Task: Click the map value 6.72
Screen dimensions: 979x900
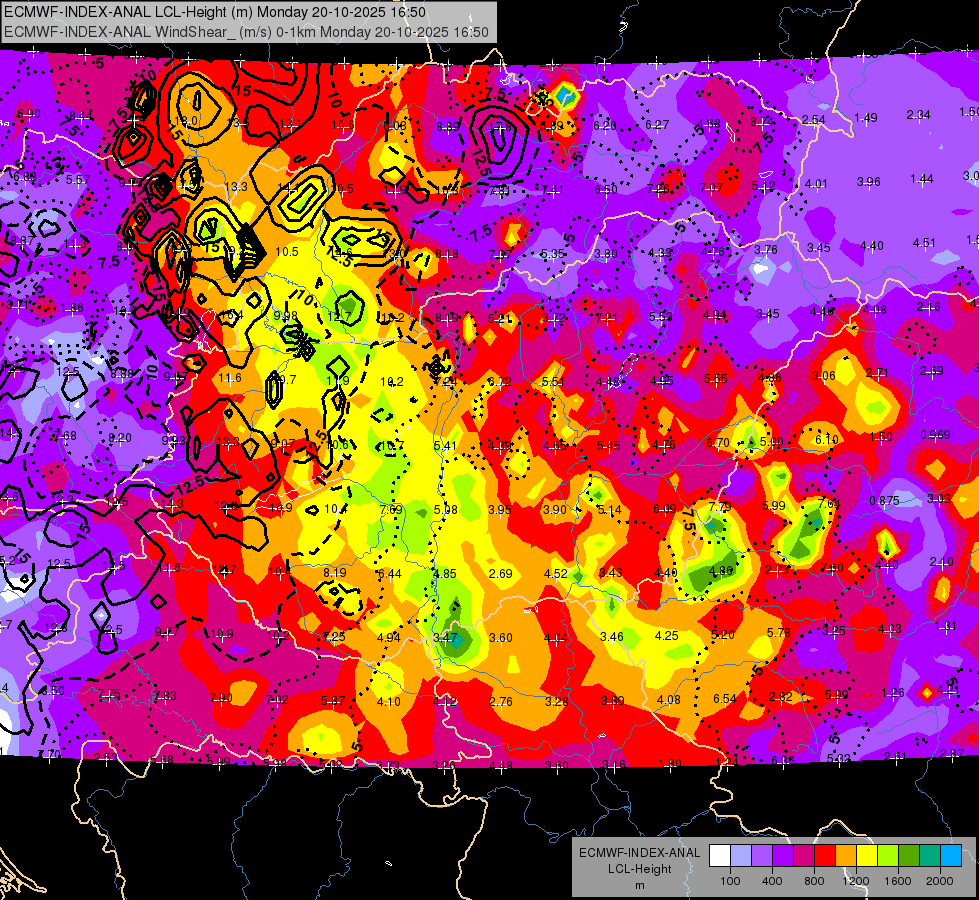Action: tap(499, 382)
